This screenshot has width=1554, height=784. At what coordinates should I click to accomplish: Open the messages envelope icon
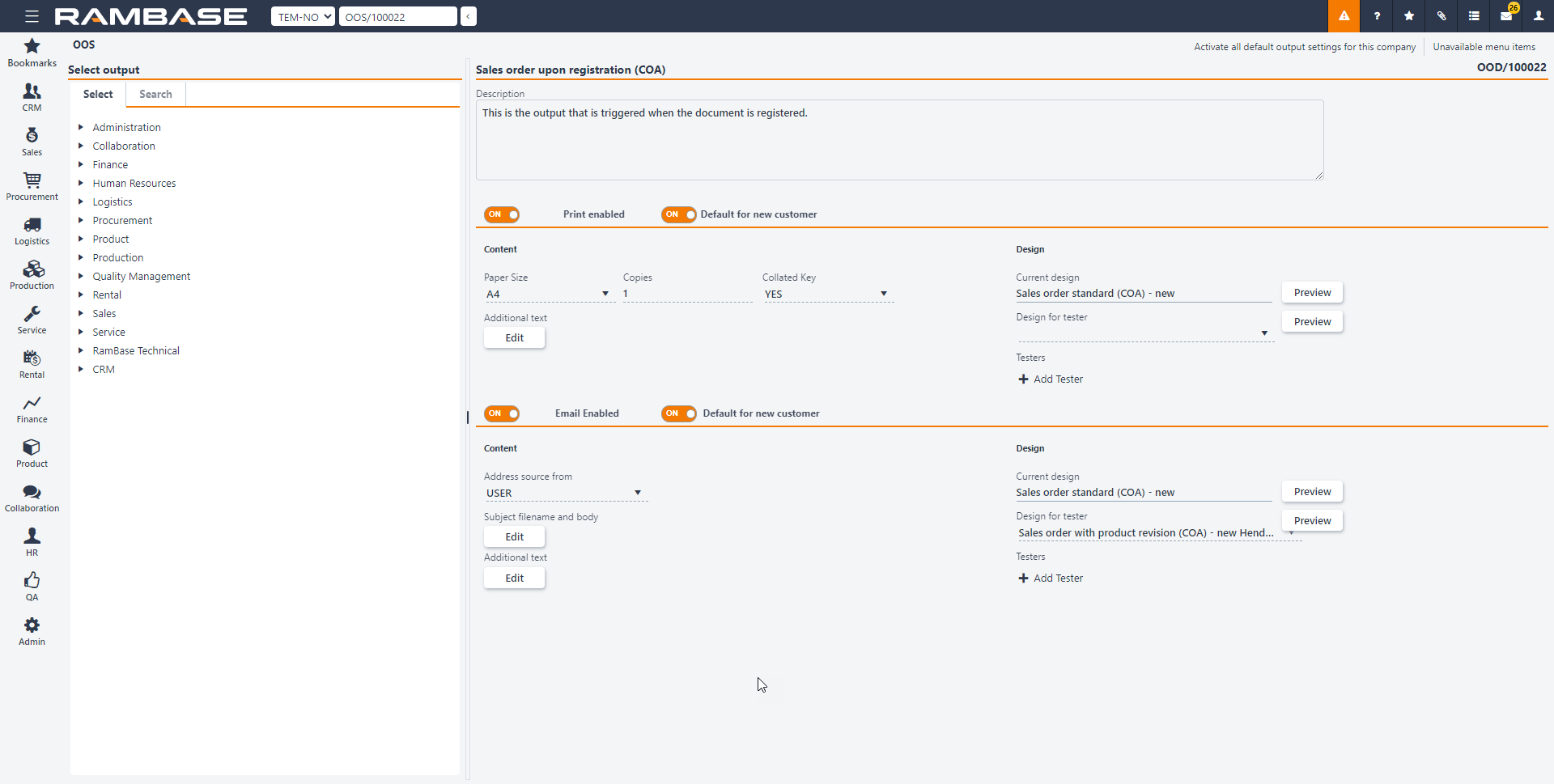click(x=1506, y=16)
